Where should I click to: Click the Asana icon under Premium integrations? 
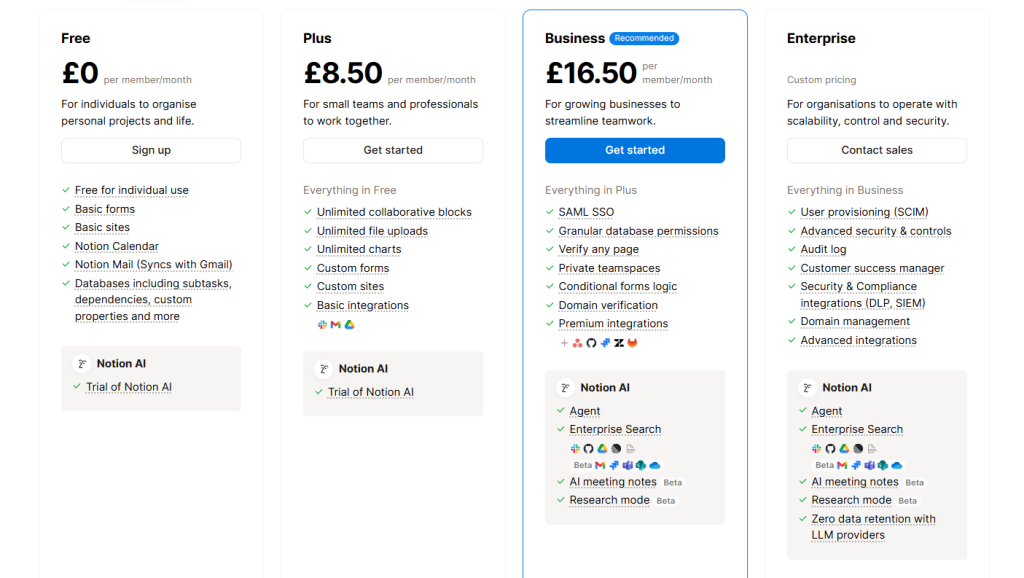pos(577,343)
